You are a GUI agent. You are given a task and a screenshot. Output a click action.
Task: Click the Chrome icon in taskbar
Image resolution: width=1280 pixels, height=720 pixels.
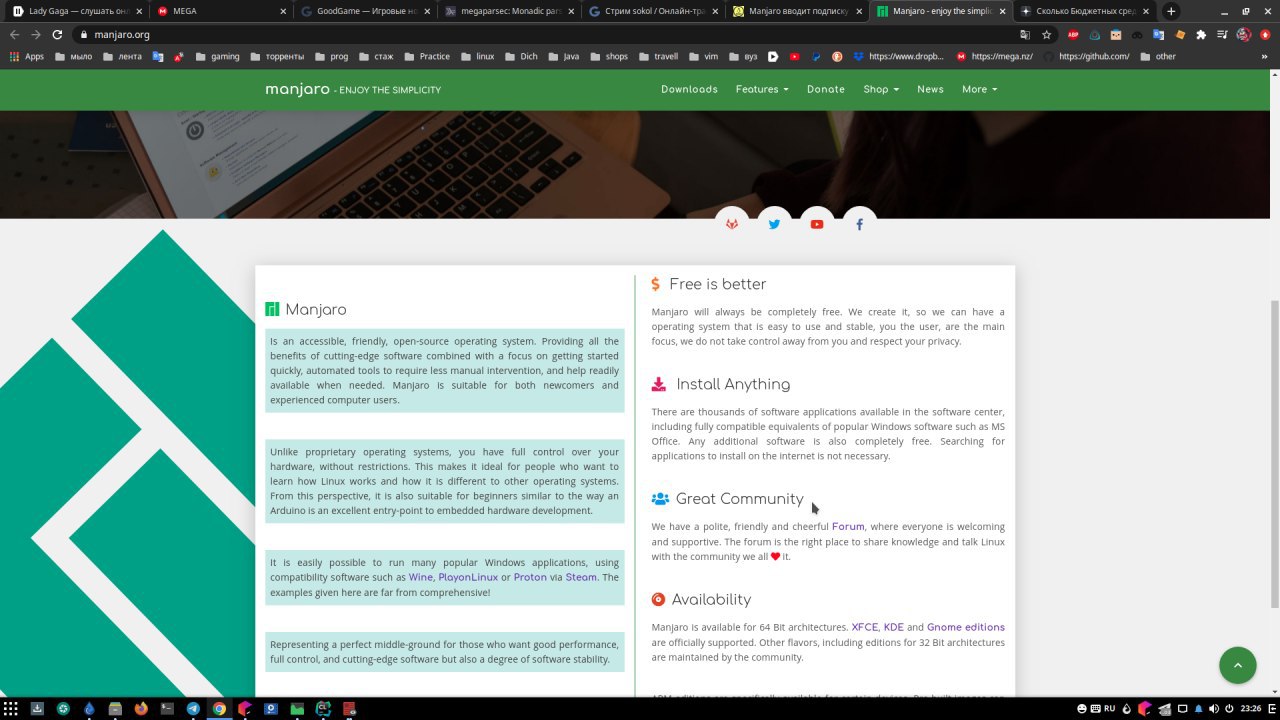[219, 709]
